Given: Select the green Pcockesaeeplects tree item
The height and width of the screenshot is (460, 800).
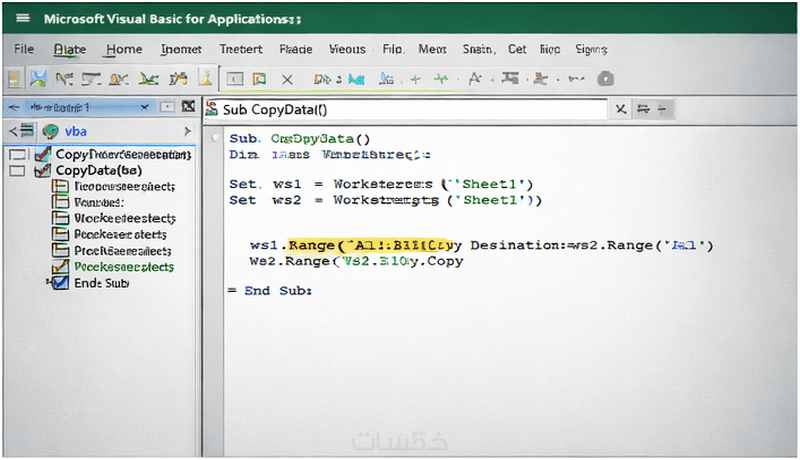Looking at the screenshot, I should pos(124,267).
